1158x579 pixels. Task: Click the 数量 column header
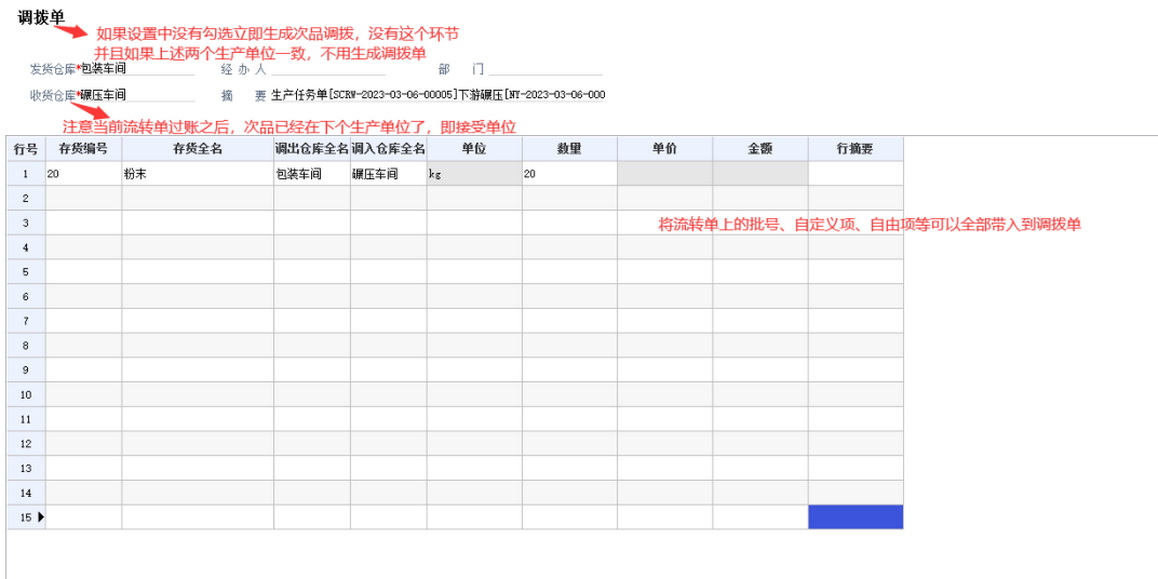tap(569, 149)
